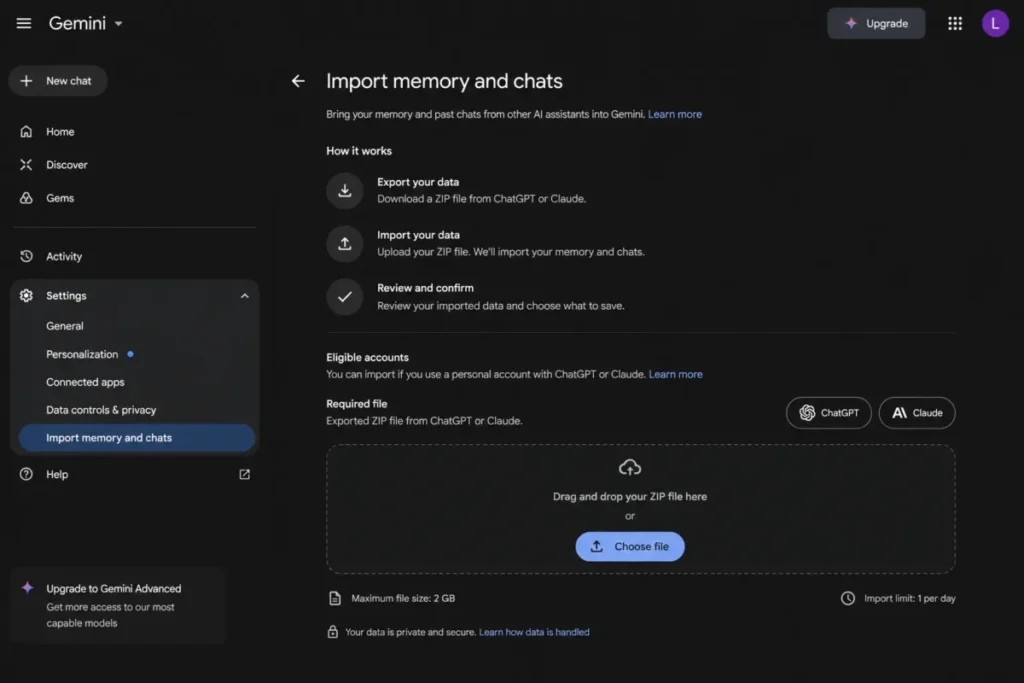1024x683 pixels.
Task: Click the Upgrade button in header
Action: 876,24
